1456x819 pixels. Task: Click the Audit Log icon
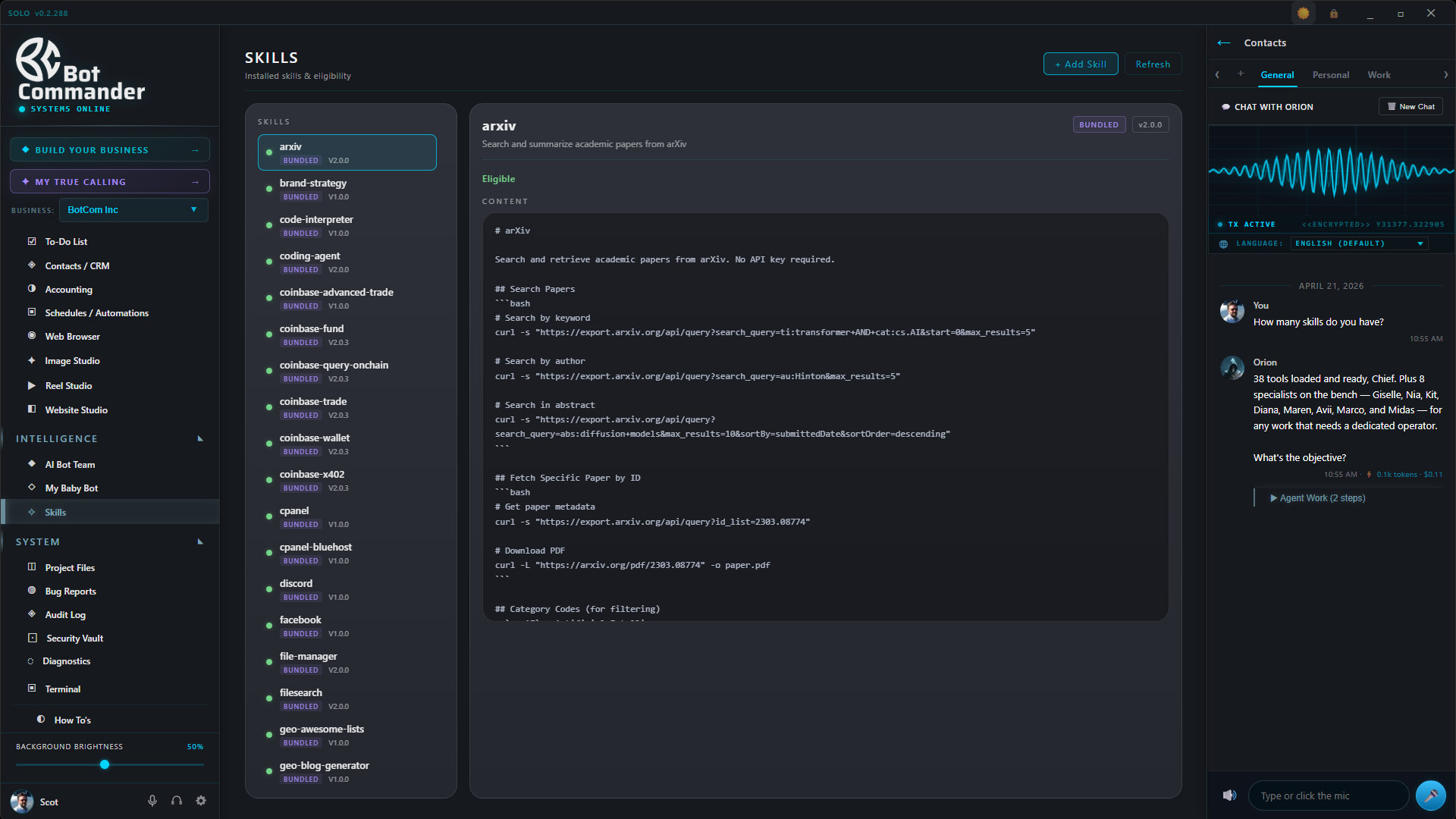(32, 614)
